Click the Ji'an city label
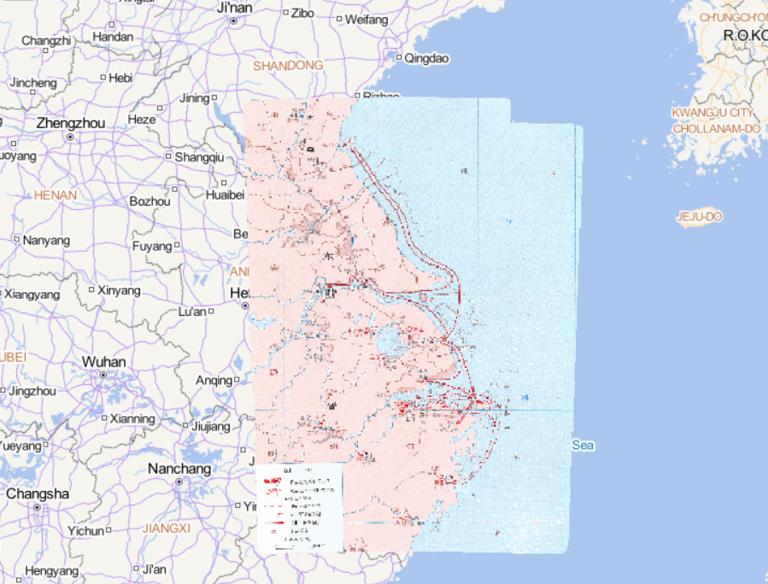 click(x=154, y=570)
